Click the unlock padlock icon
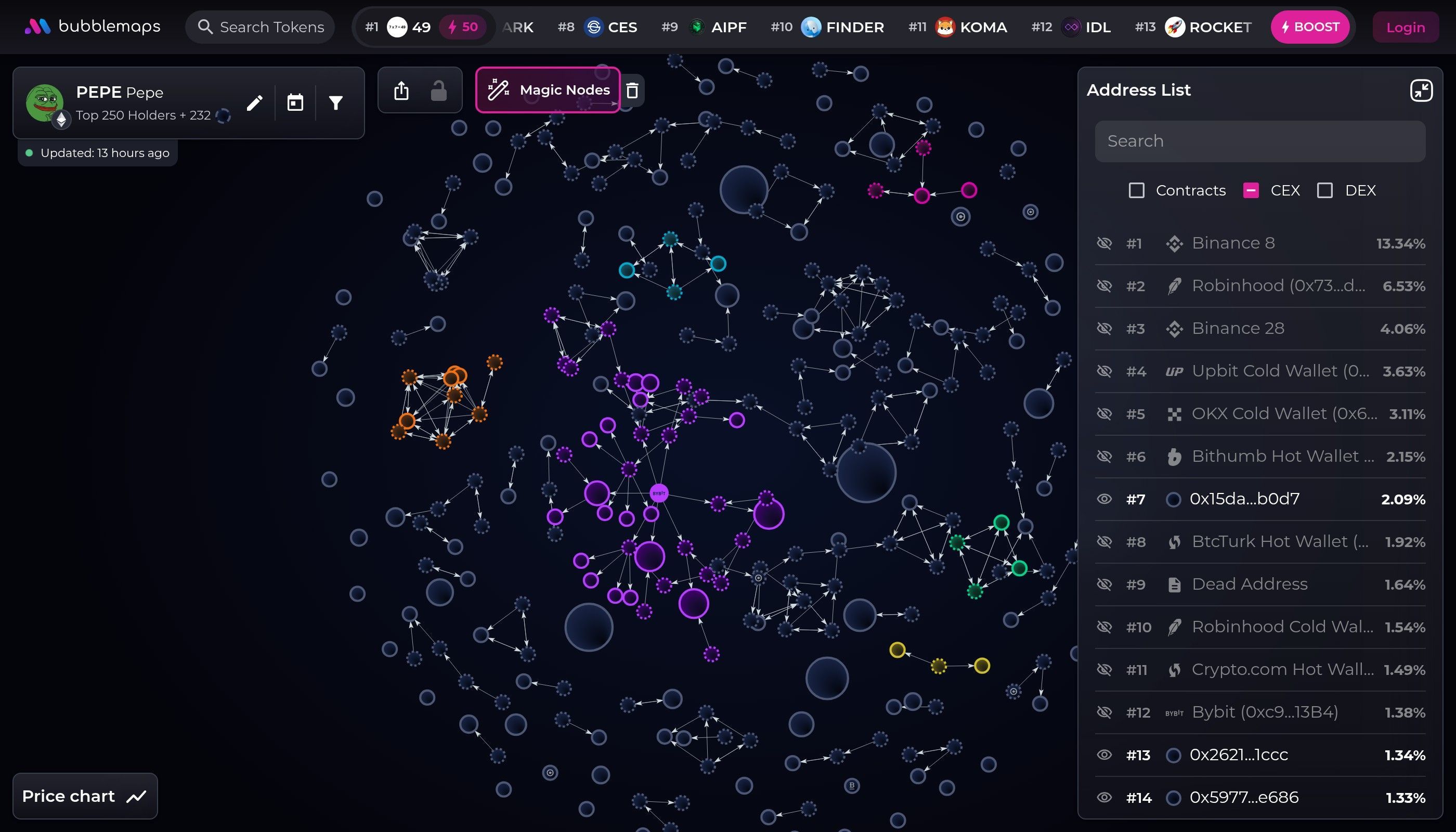Image resolution: width=1456 pixels, height=832 pixels. (439, 90)
